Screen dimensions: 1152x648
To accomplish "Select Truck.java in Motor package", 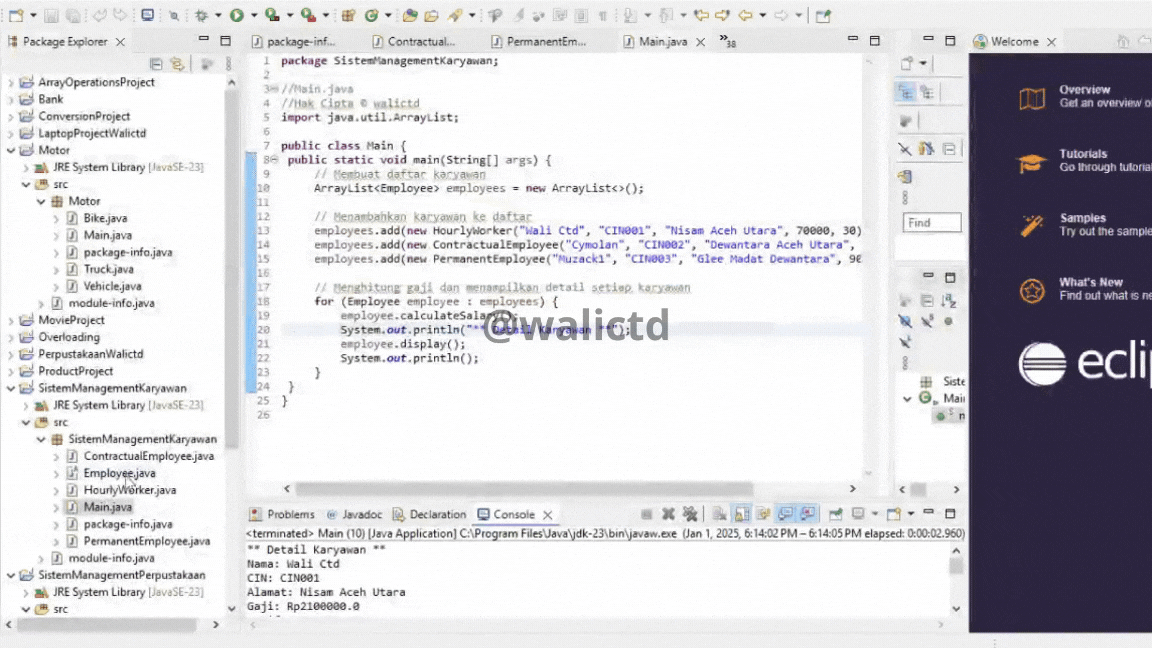I will click(x=108, y=269).
